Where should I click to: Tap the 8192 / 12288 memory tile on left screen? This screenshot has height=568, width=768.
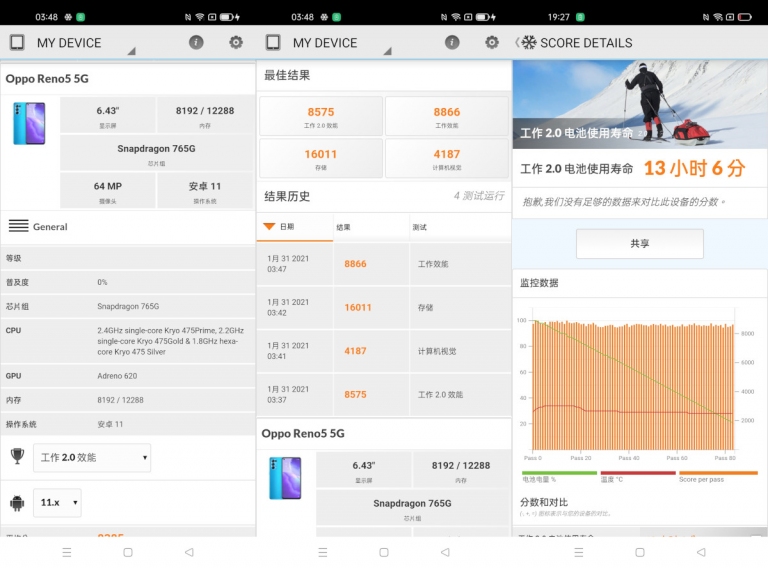click(205, 115)
